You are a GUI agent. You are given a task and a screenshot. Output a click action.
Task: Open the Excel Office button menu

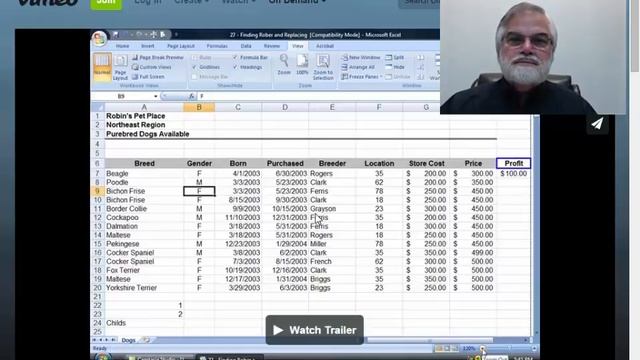click(99, 38)
